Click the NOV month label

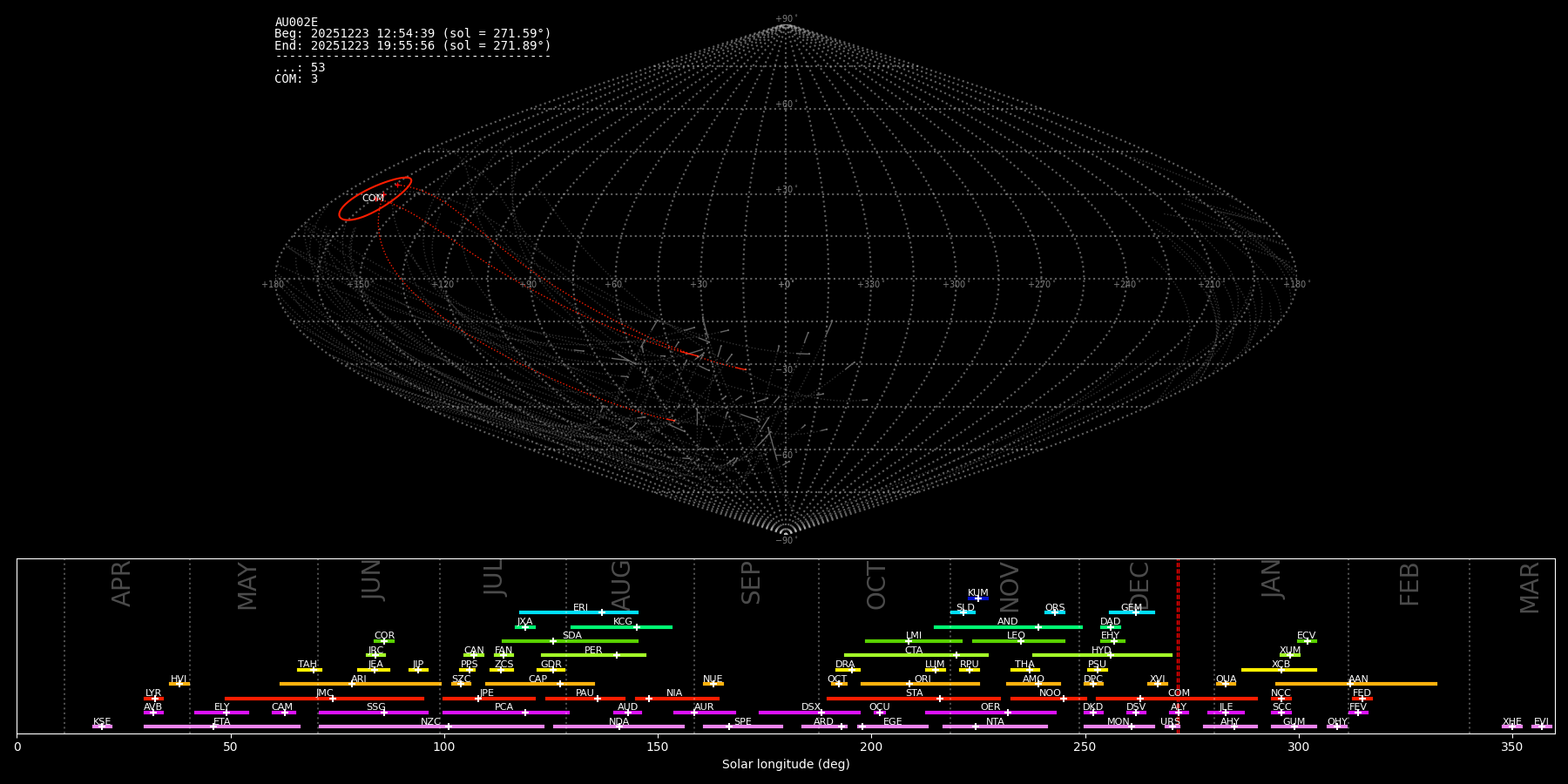(1009, 586)
